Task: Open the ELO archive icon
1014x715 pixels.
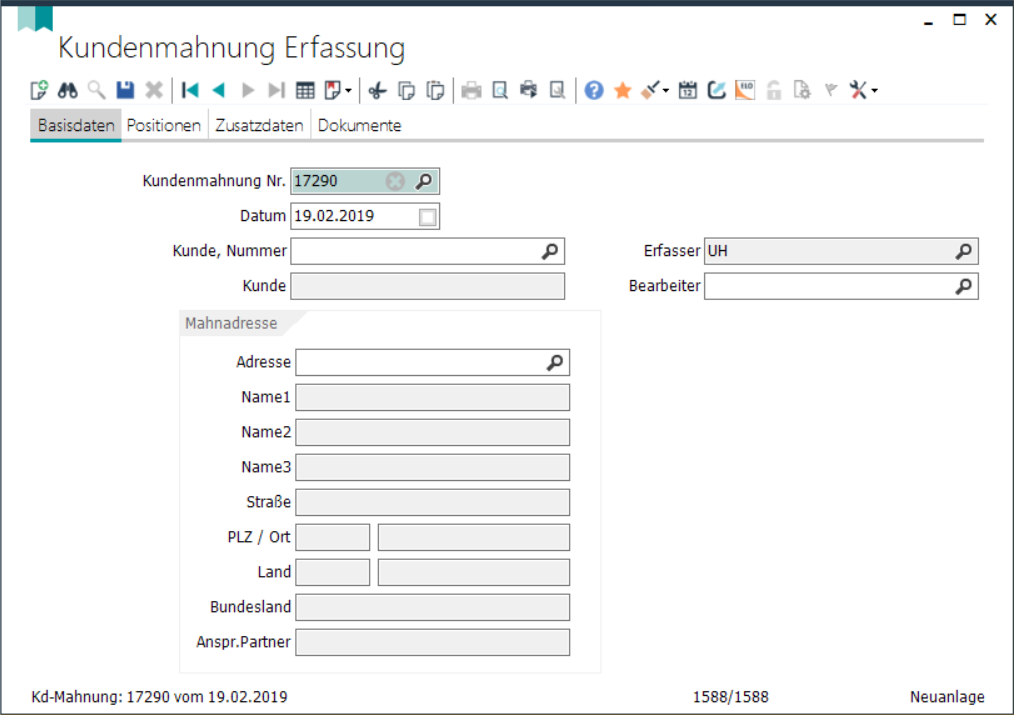Action: pyautogui.click(x=745, y=90)
